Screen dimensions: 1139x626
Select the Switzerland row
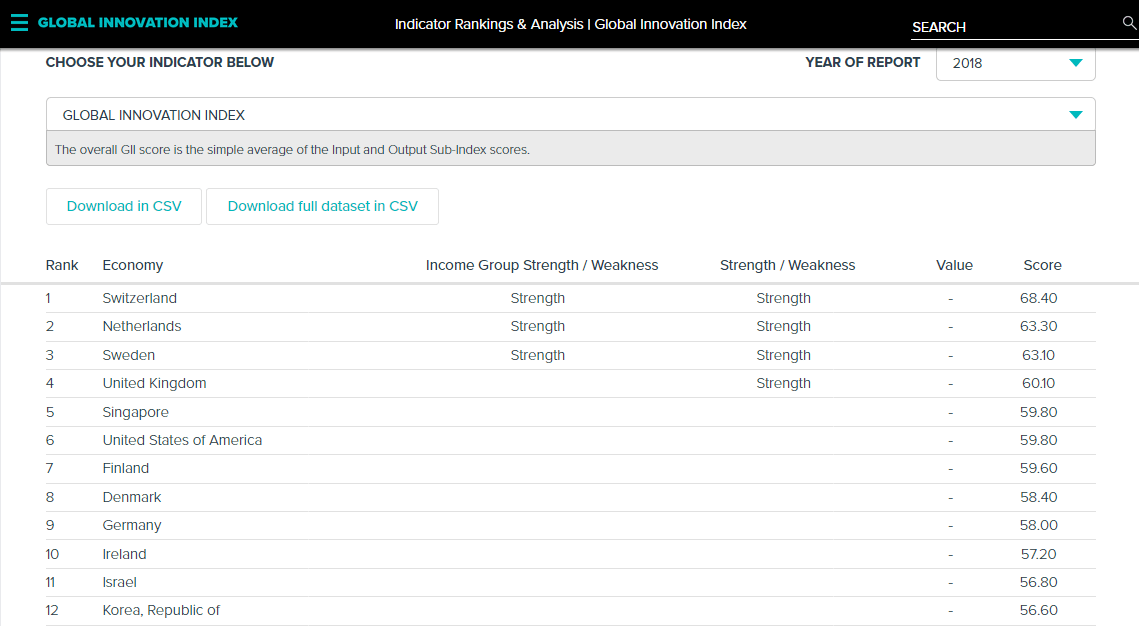click(x=139, y=298)
